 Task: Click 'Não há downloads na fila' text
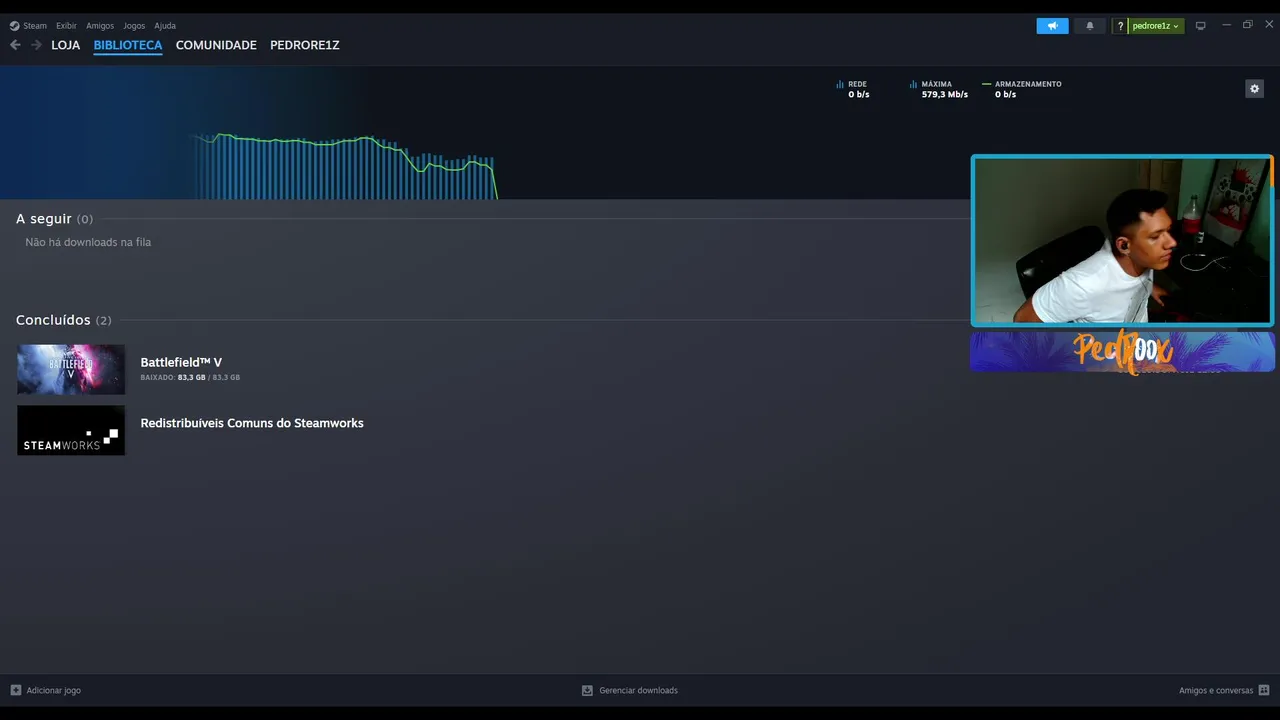(88, 242)
